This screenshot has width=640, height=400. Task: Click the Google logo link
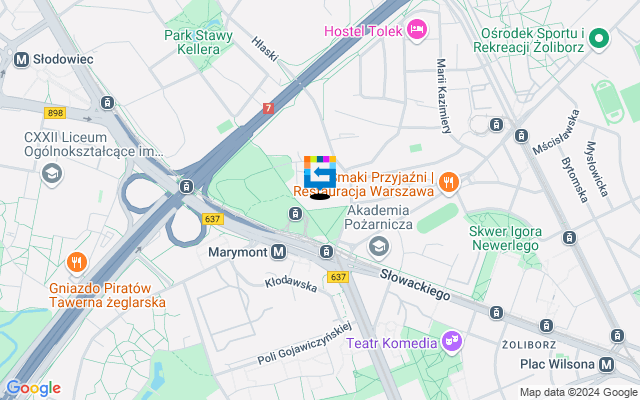point(33,388)
